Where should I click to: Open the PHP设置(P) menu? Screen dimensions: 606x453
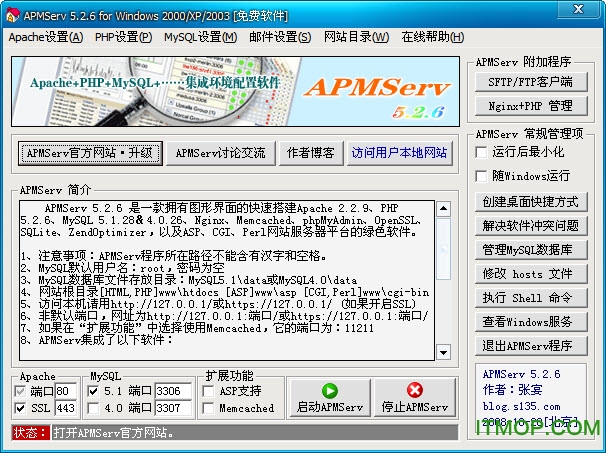123,37
